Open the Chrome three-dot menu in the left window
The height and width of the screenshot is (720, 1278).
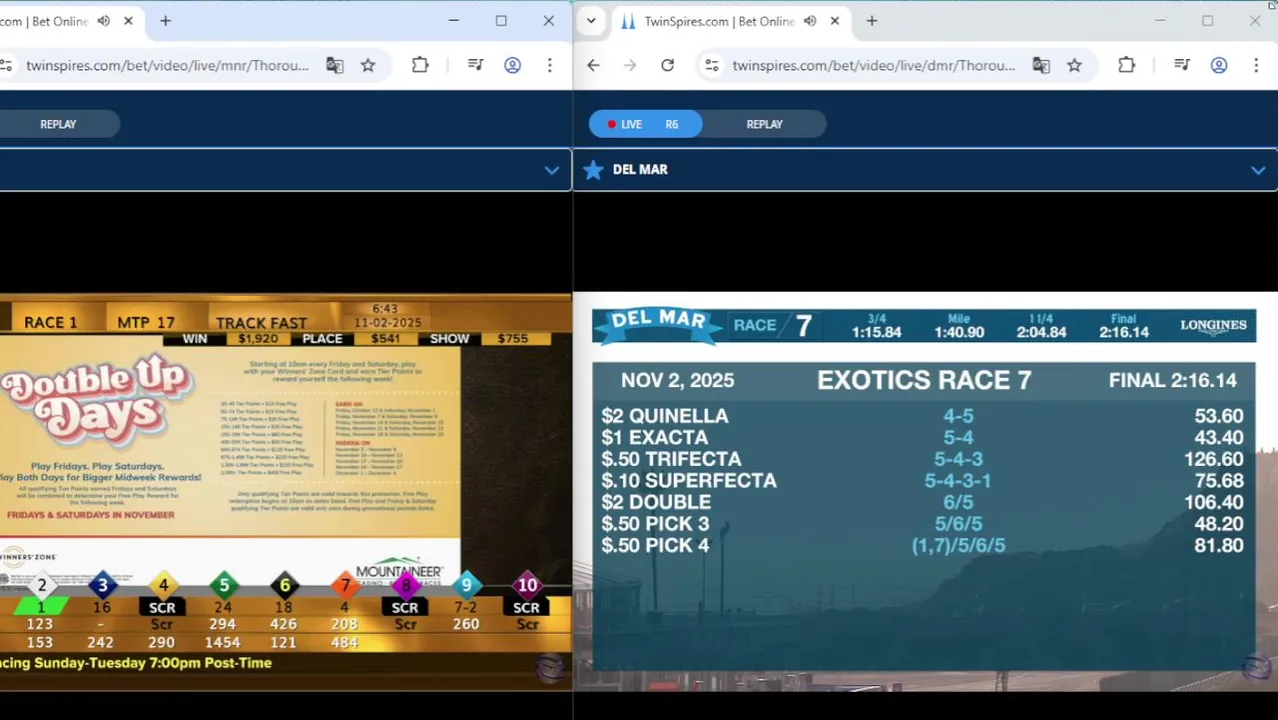(x=549, y=65)
